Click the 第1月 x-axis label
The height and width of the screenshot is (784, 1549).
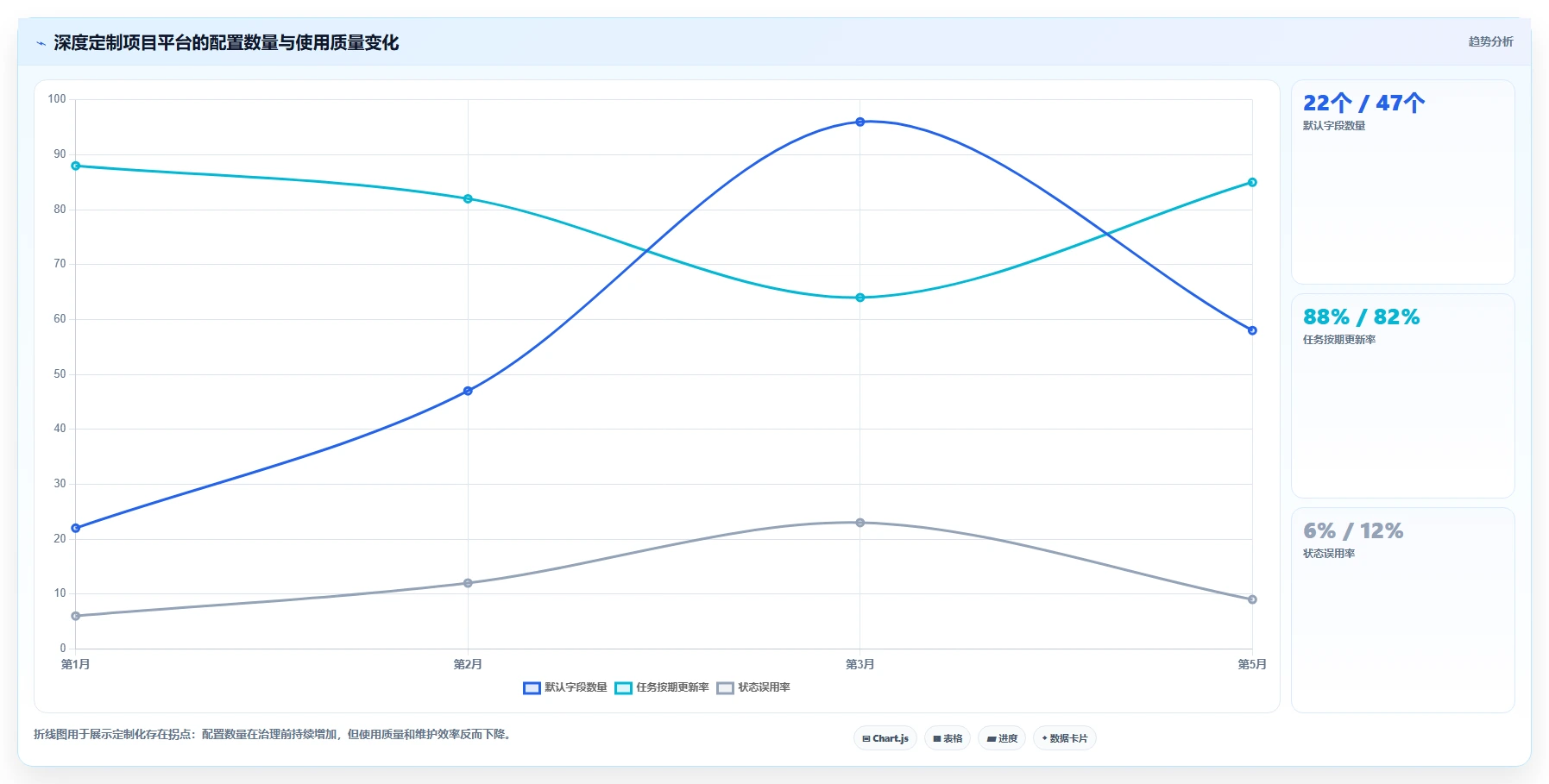click(x=76, y=664)
